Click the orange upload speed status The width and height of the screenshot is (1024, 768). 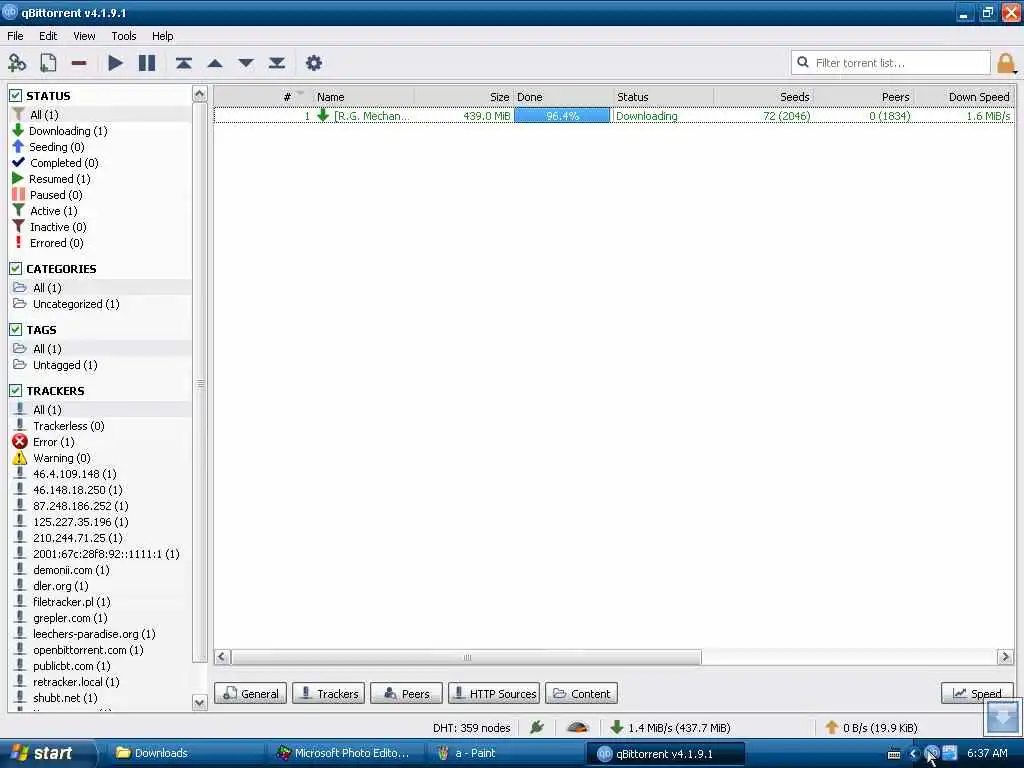[871, 728]
